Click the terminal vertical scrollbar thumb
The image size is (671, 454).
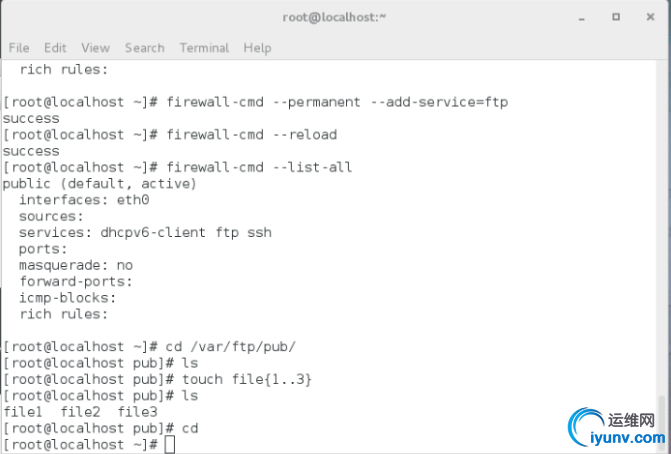coord(662,424)
